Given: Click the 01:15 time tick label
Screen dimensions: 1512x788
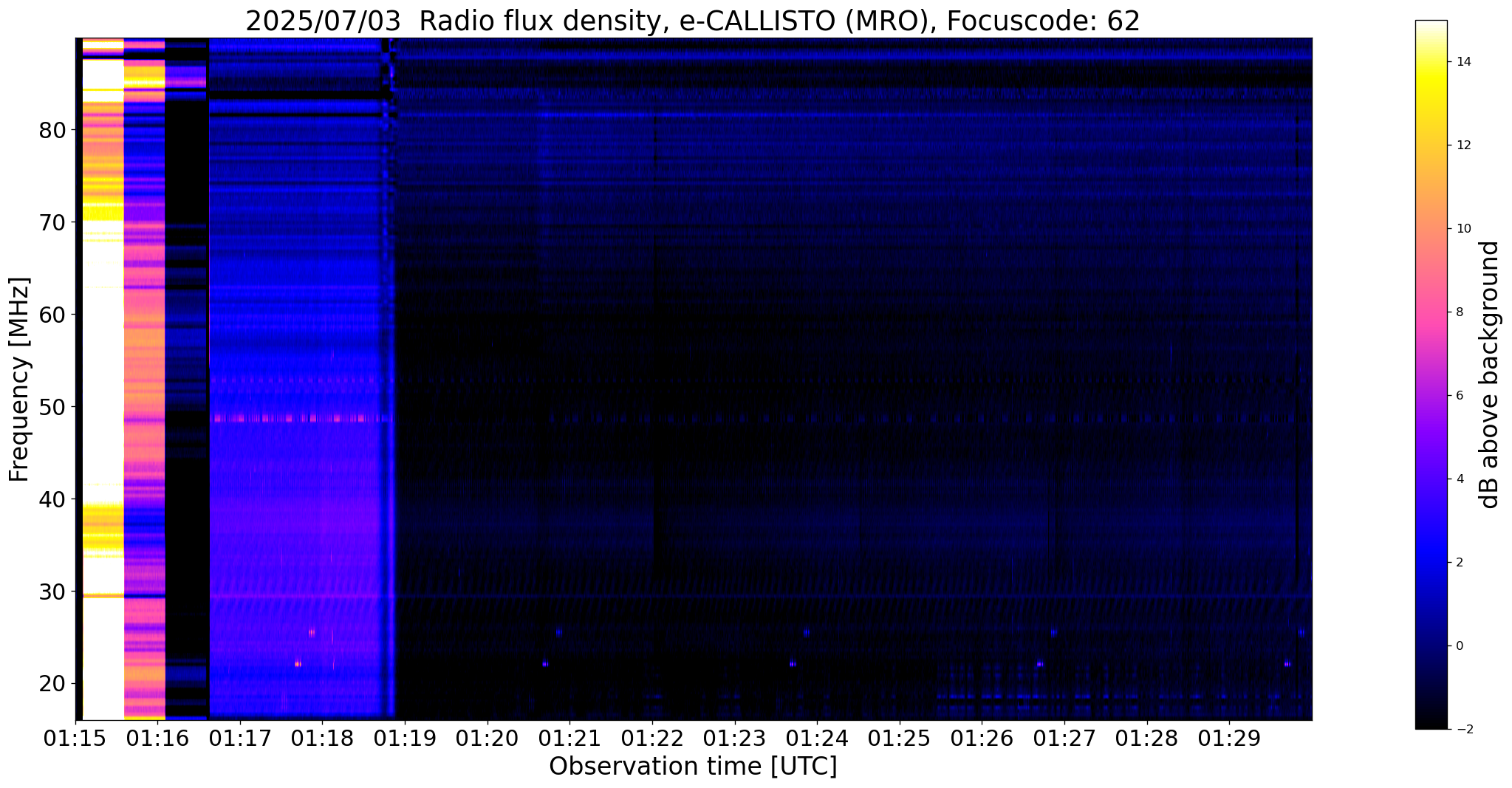Looking at the screenshot, I should pyautogui.click(x=75, y=737).
